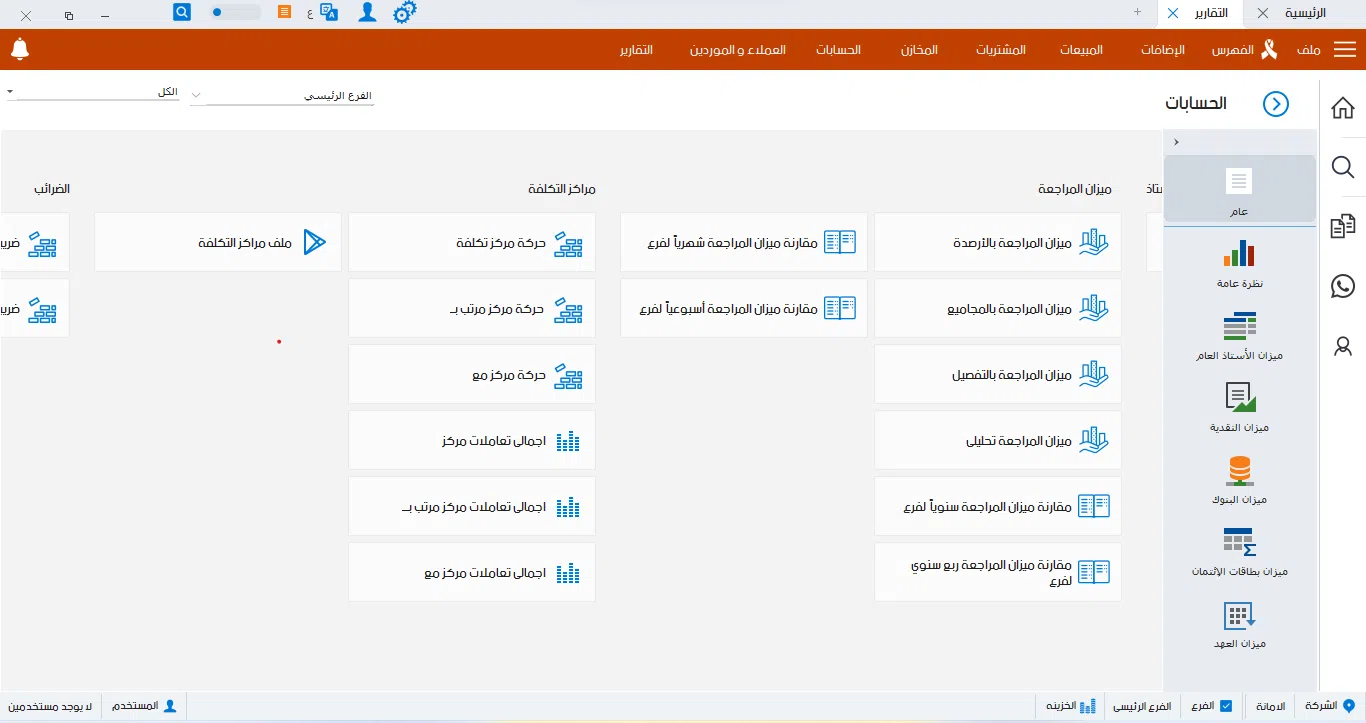Click the settings gears icon
1366x723 pixels.
(404, 13)
